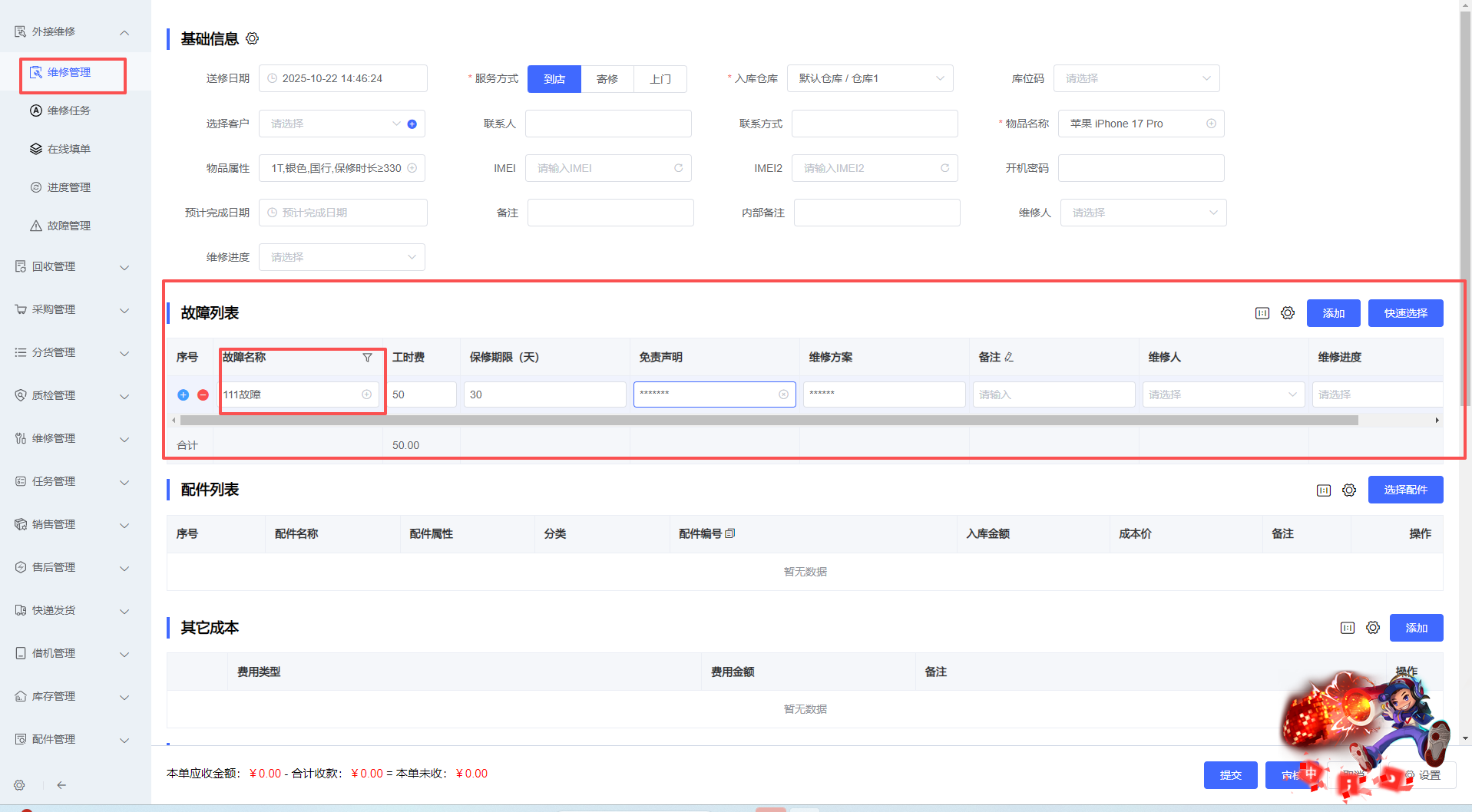Screen dimensions: 1472x812
Task: Select 到店 service method
Action: [x=554, y=79]
